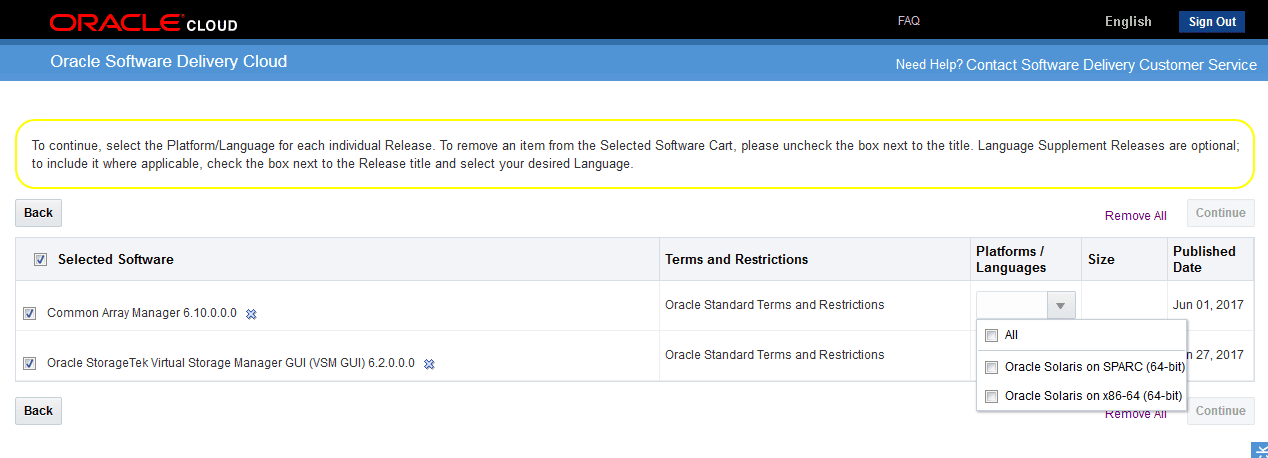Click the top Remove All link
Image resolution: width=1268 pixels, height=458 pixels.
1135,215
